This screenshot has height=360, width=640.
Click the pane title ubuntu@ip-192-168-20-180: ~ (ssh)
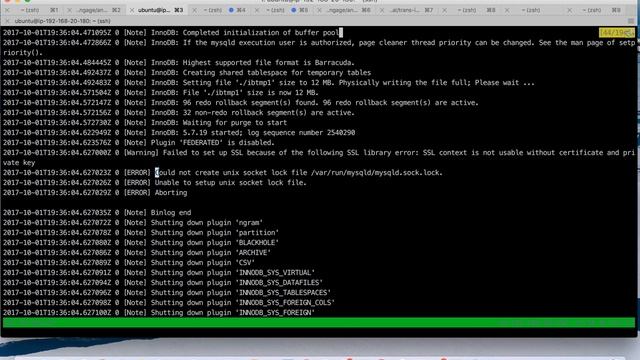coord(62,21)
